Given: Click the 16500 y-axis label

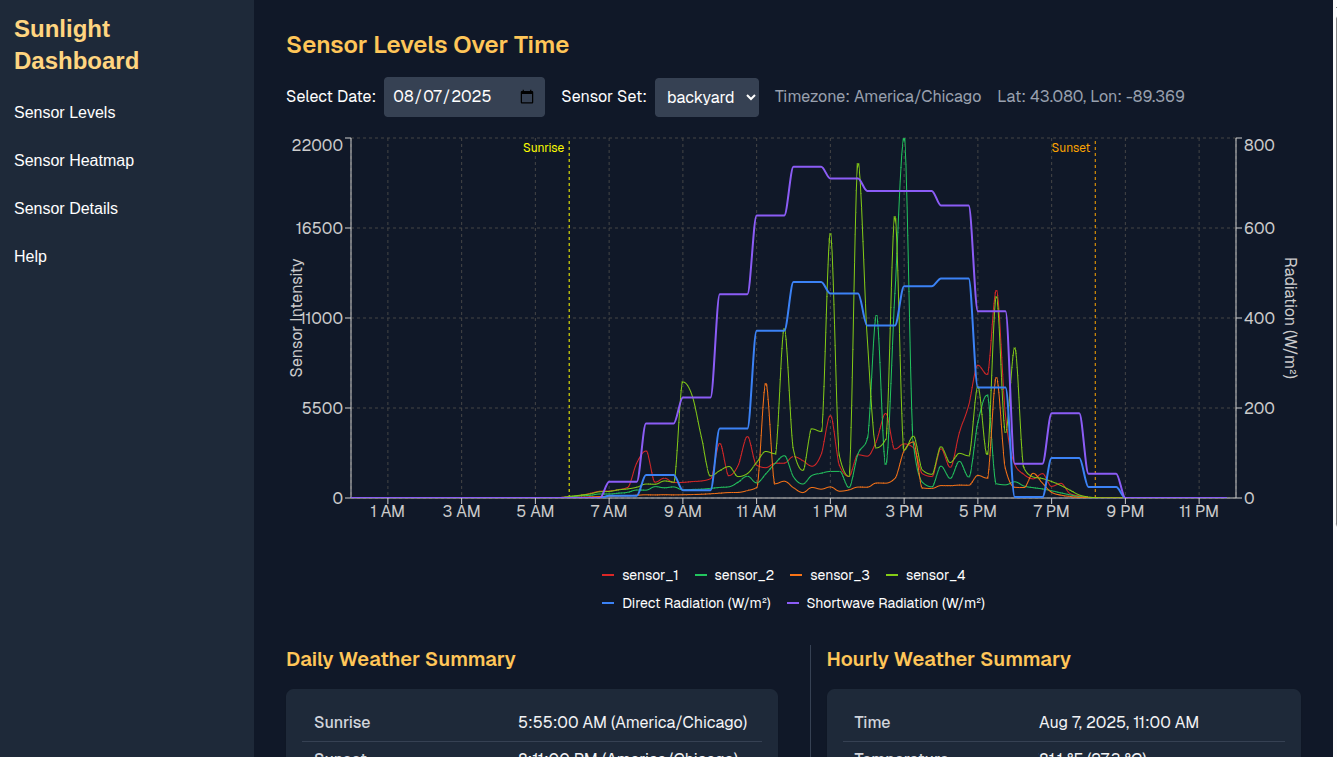Looking at the screenshot, I should (317, 229).
